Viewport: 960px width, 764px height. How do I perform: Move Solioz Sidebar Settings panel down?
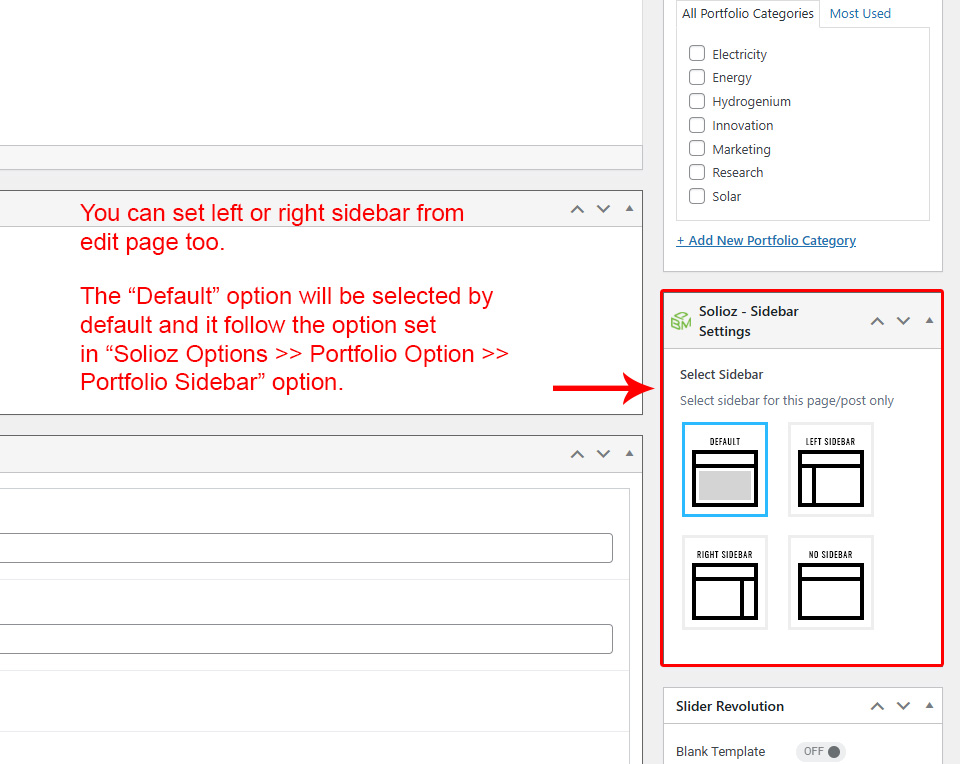[x=903, y=321]
